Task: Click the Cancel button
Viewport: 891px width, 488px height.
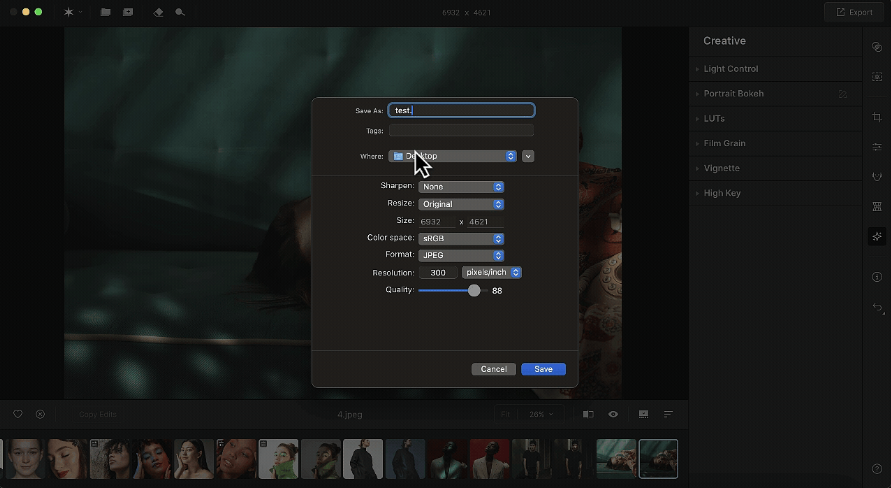Action: (493, 369)
